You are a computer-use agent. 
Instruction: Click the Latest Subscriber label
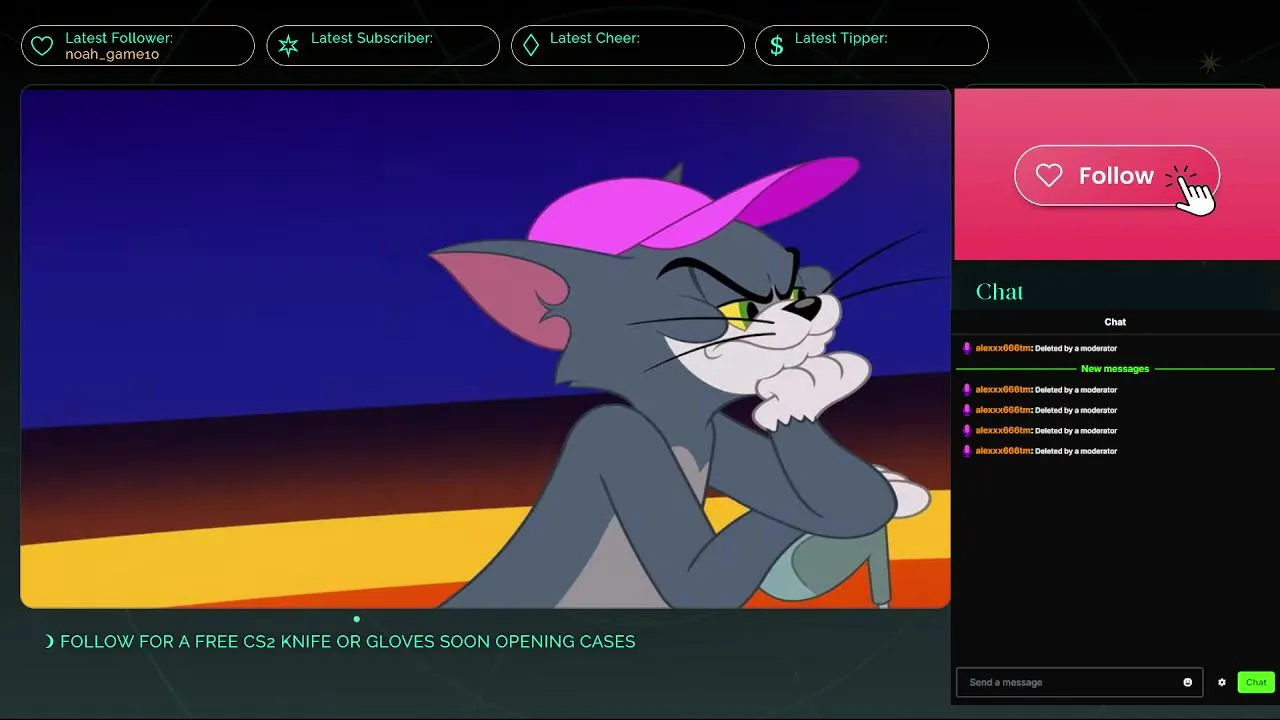[372, 38]
